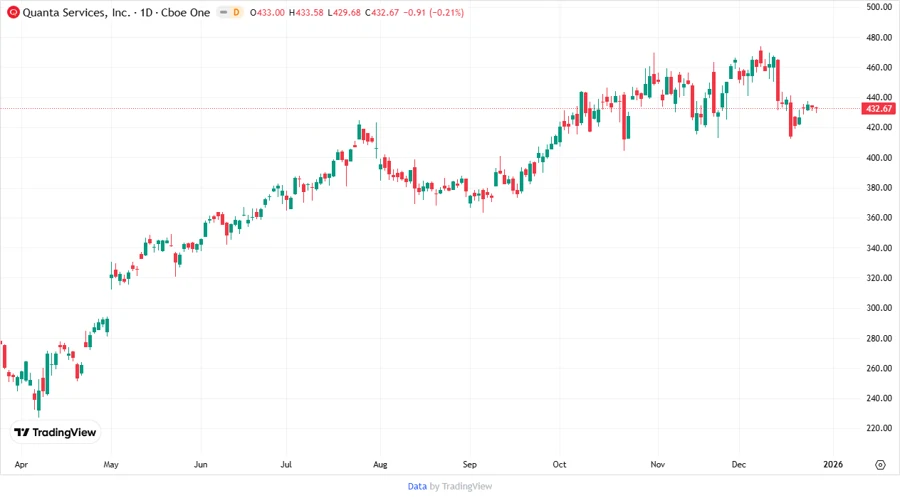Viewport: 900px width, 498px height.
Task: Click the 400.00 price axis label
Action: [x=879, y=157]
